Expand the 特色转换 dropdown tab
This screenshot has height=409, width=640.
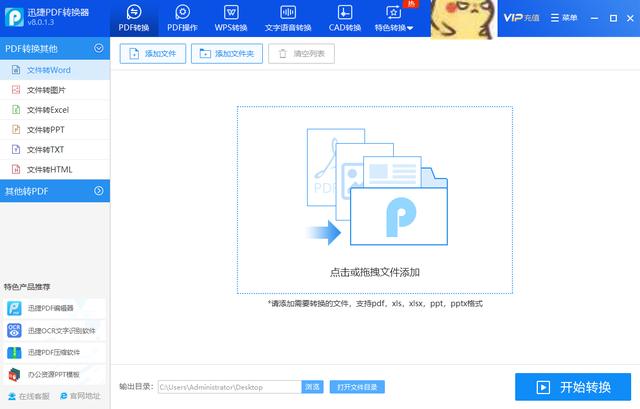click(394, 18)
